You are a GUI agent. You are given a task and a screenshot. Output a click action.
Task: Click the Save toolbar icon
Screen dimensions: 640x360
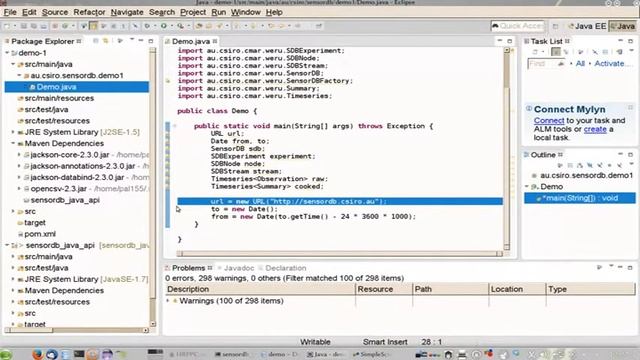coord(24,26)
